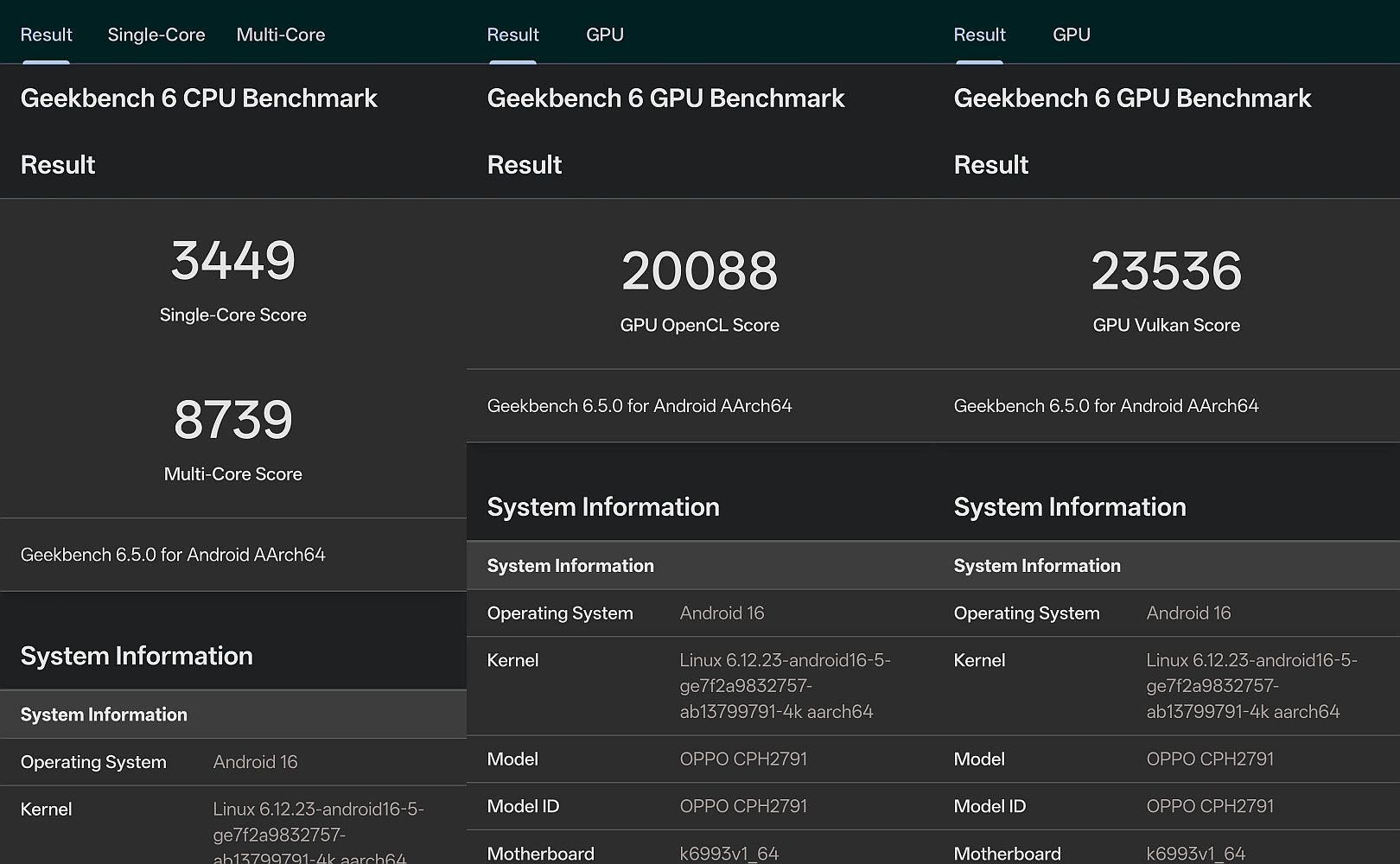The height and width of the screenshot is (864, 1400).
Task: Select 'OPPO CPH2791' in the Vulkan panel's Model row
Action: pyautogui.click(x=1210, y=759)
